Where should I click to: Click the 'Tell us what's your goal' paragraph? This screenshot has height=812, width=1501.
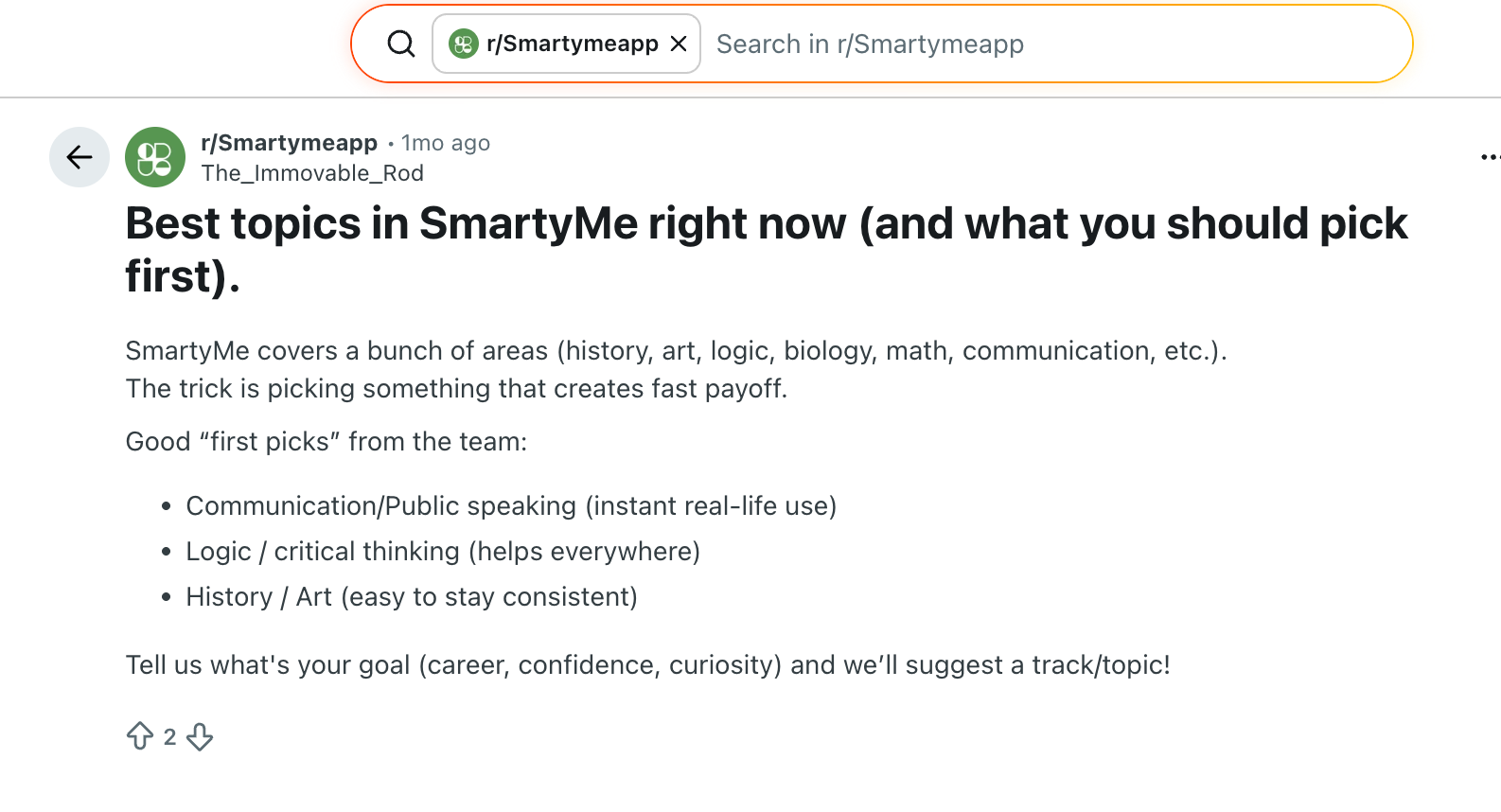coord(647,665)
